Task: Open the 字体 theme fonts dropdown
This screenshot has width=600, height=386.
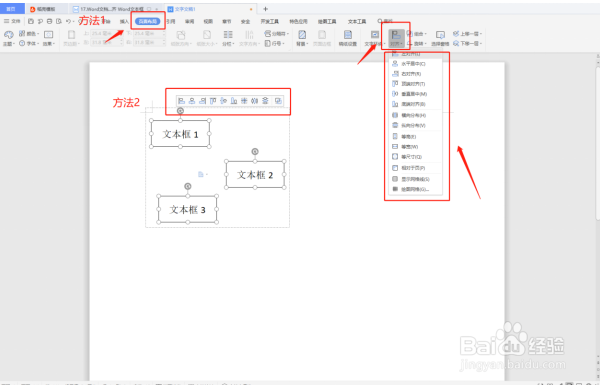Action: (x=29, y=44)
